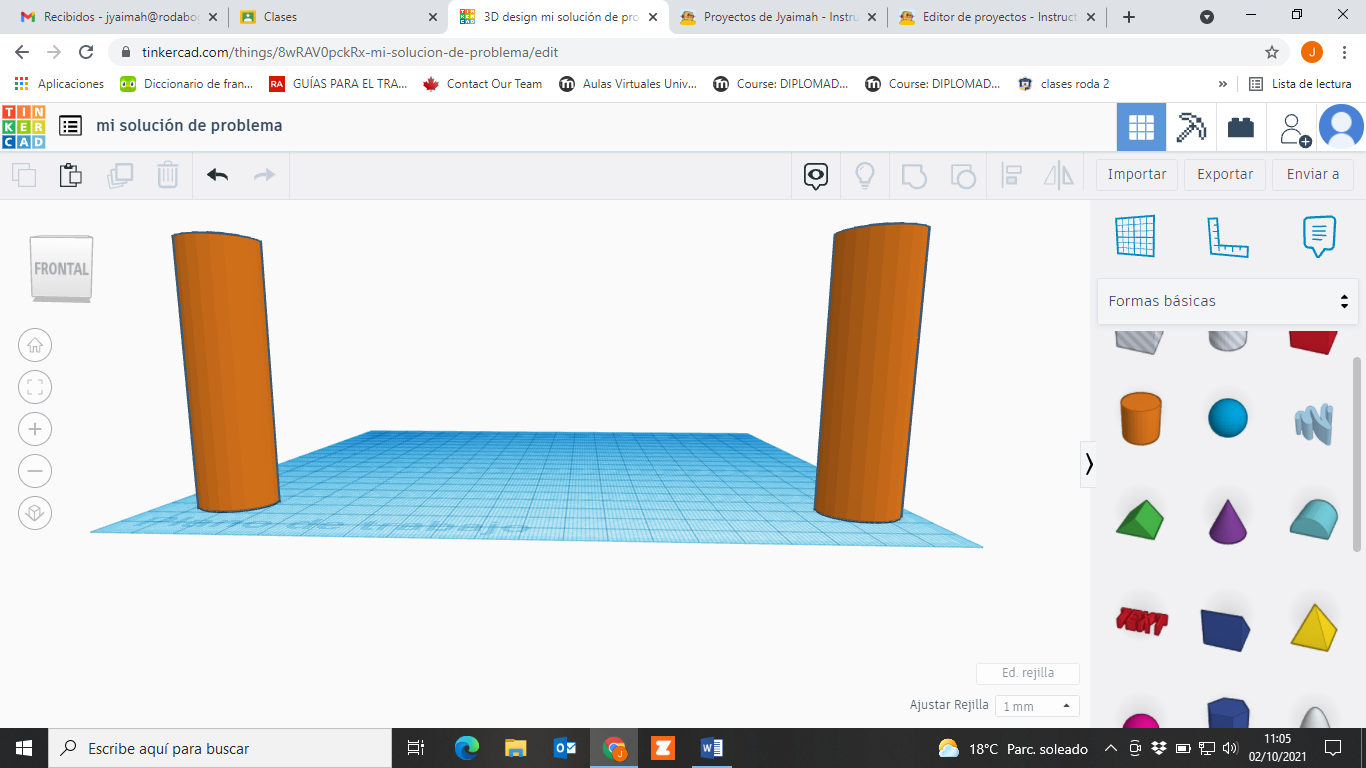This screenshot has height=768, width=1366.
Task: Click the Align tool icon
Action: tap(1011, 176)
